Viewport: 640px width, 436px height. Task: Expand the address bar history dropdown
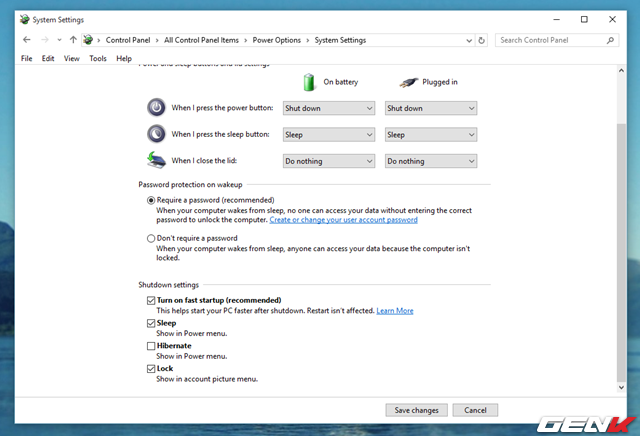pos(469,40)
